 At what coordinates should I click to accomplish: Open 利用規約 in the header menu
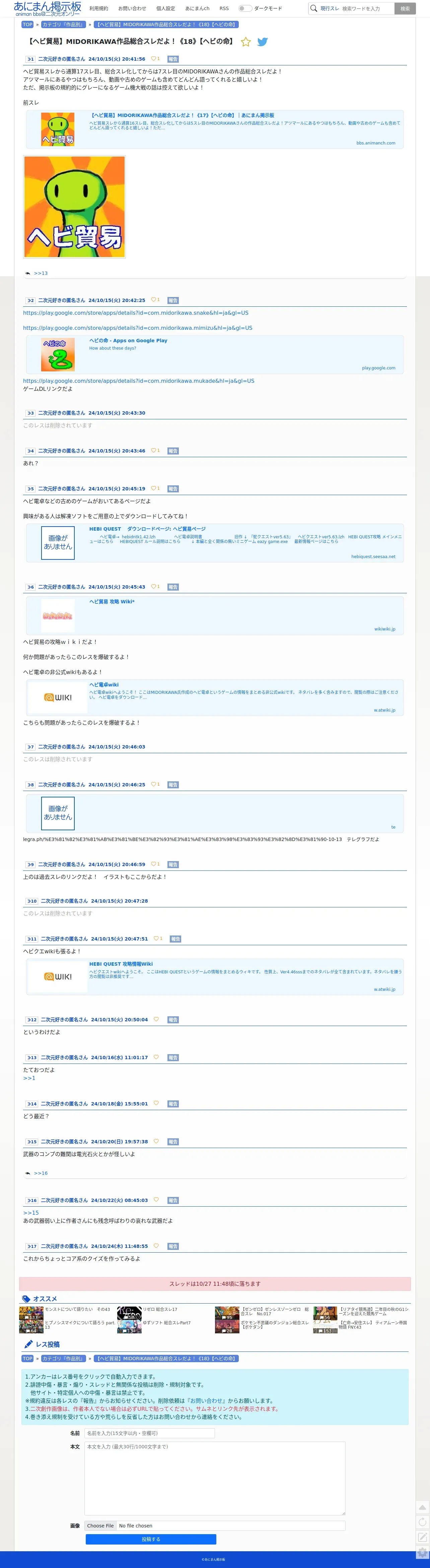tap(98, 8)
